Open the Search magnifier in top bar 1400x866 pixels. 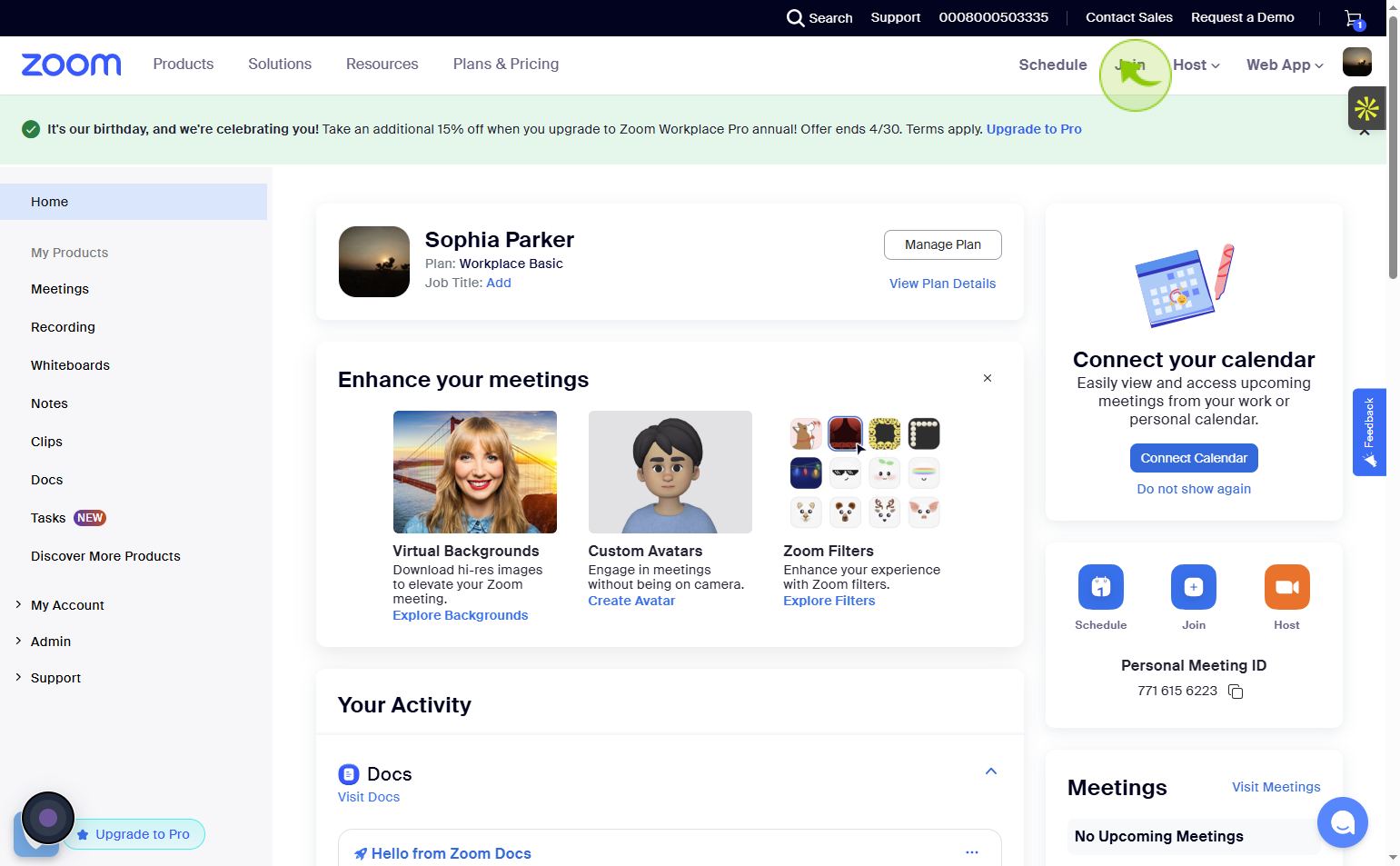pyautogui.click(x=796, y=18)
